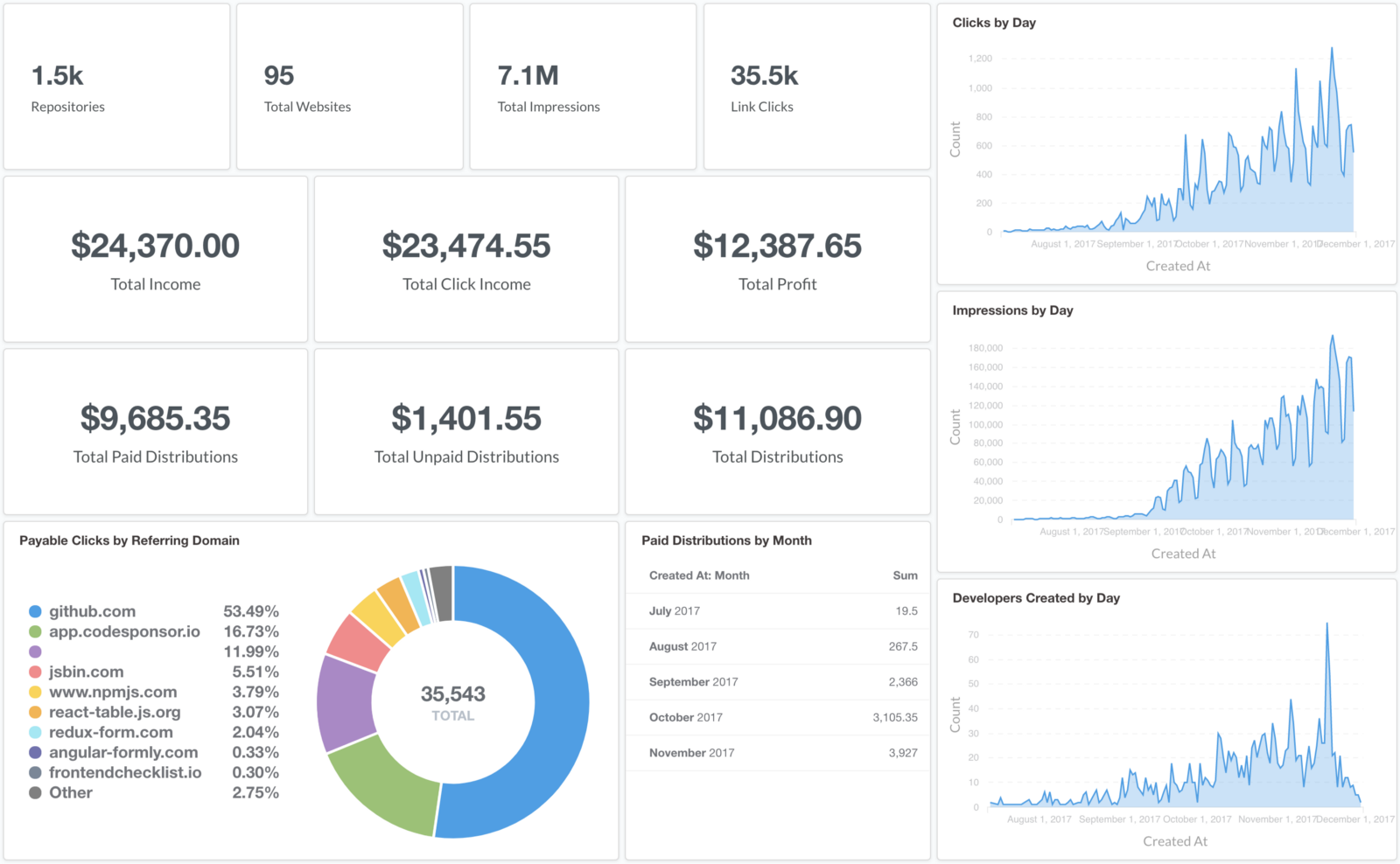Click the github.com legend label

click(x=92, y=611)
